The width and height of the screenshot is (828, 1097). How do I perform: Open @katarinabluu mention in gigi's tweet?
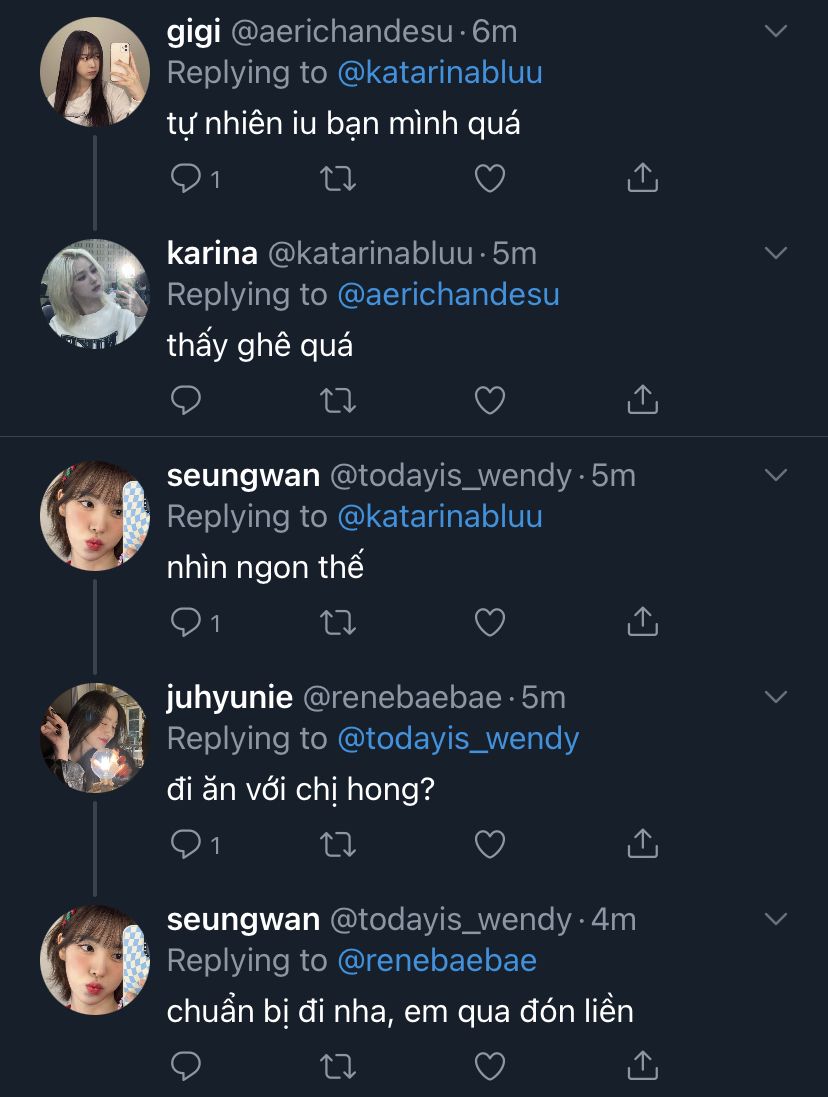tap(440, 73)
